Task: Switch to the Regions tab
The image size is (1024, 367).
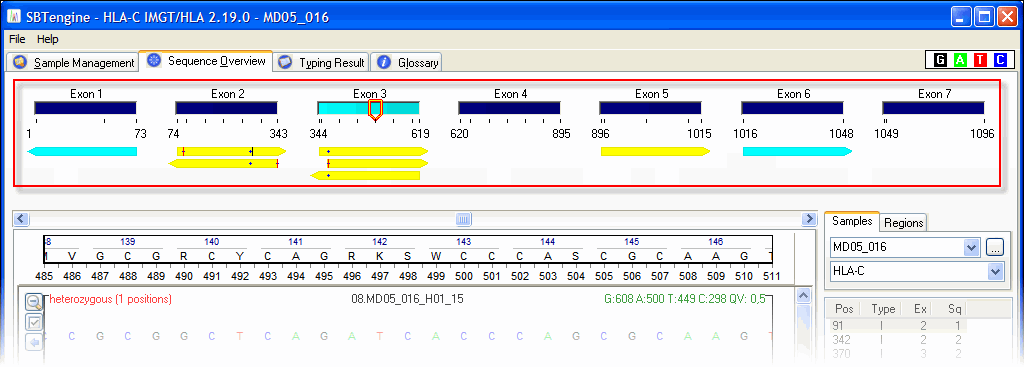Action: coord(903,223)
